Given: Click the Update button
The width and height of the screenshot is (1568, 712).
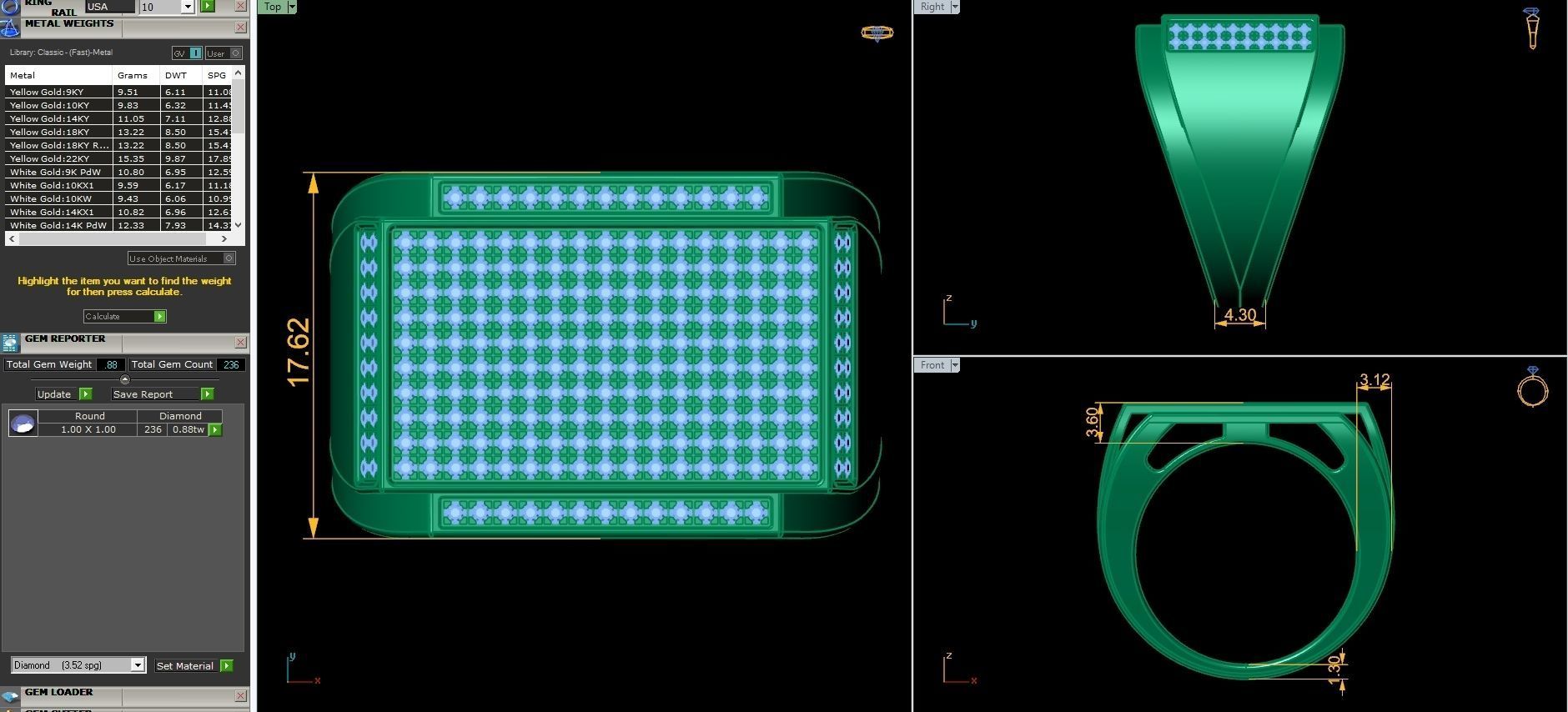Looking at the screenshot, I should 57,394.
